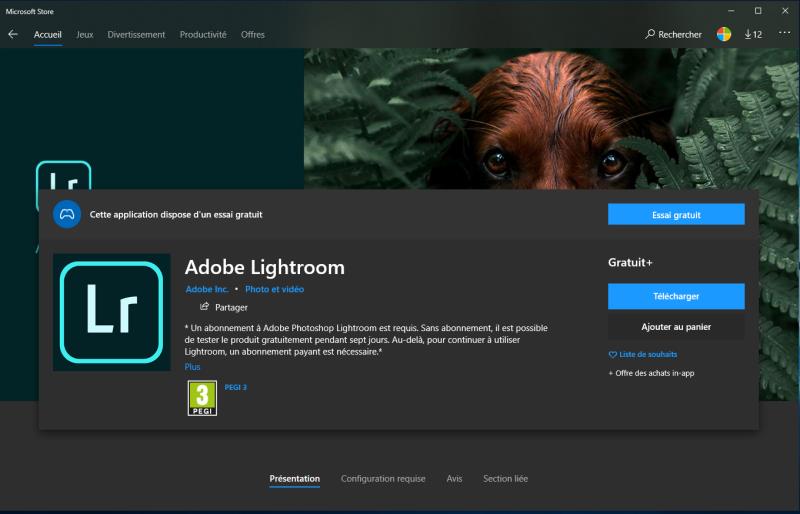The height and width of the screenshot is (514, 800).
Task: Open the Photo et vidéo category link
Action: (274, 289)
